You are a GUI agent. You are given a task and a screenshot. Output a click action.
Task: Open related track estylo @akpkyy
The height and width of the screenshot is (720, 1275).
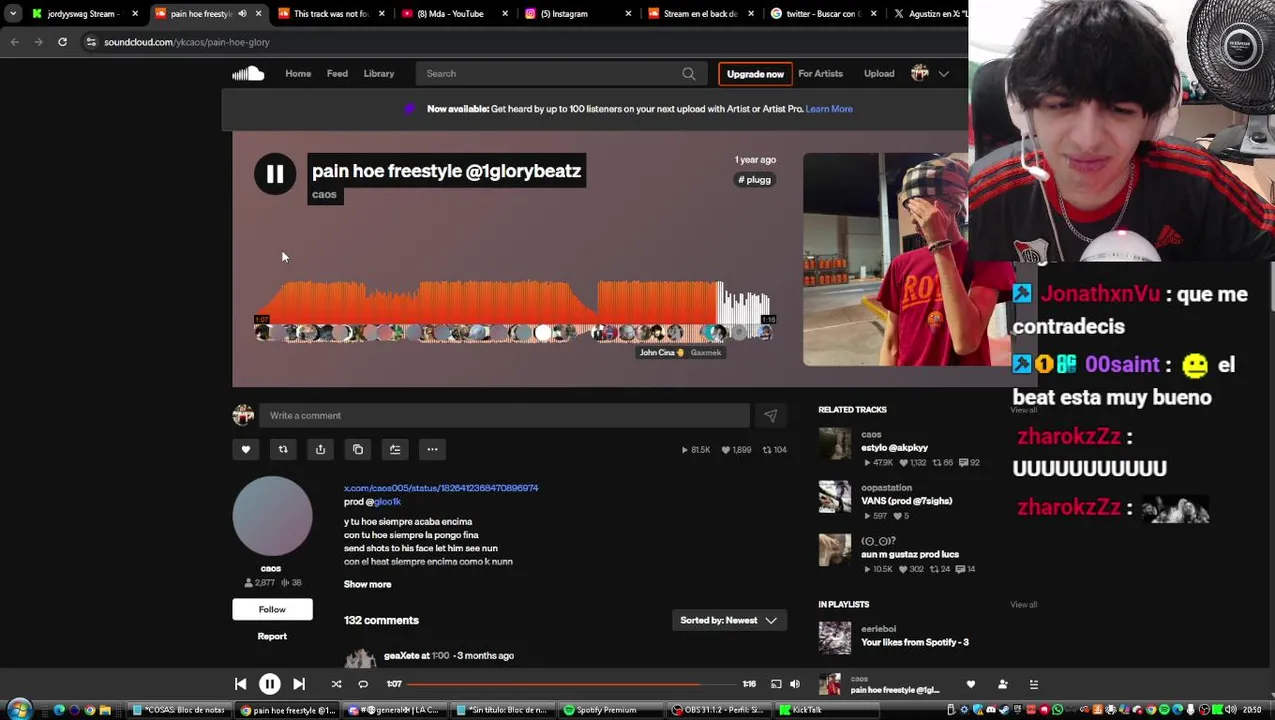point(894,448)
